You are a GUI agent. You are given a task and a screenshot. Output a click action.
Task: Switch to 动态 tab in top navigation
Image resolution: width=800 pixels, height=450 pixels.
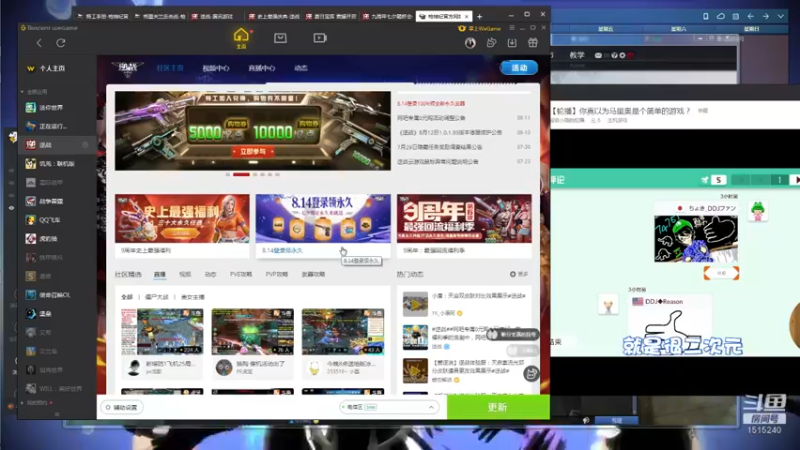pyautogui.click(x=301, y=68)
